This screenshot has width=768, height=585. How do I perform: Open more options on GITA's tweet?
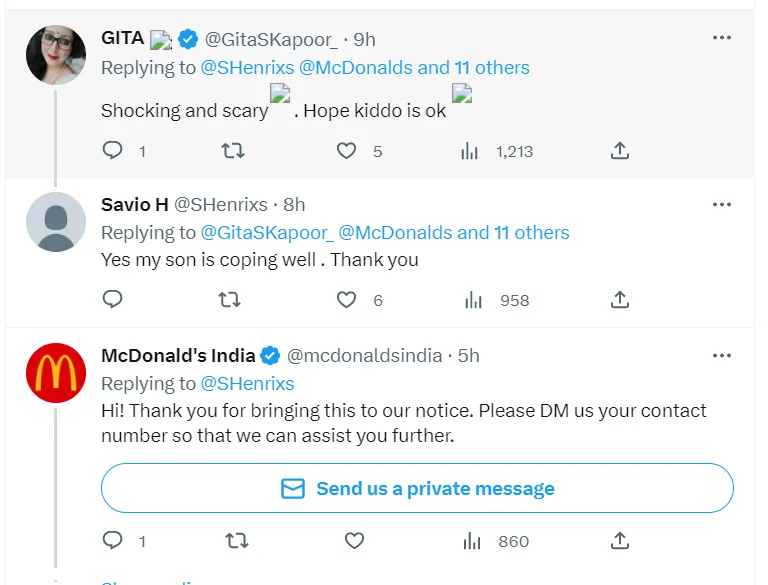point(721,38)
